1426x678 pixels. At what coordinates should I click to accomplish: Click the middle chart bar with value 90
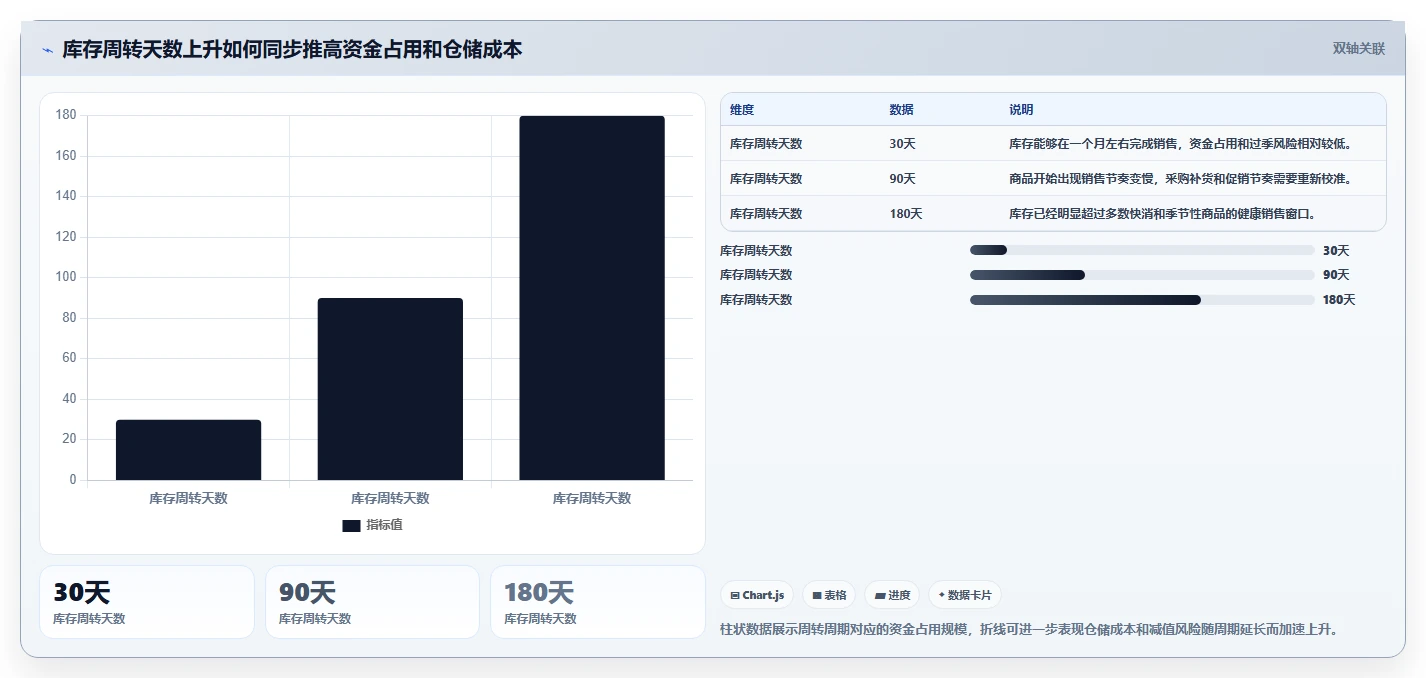[x=390, y=389]
